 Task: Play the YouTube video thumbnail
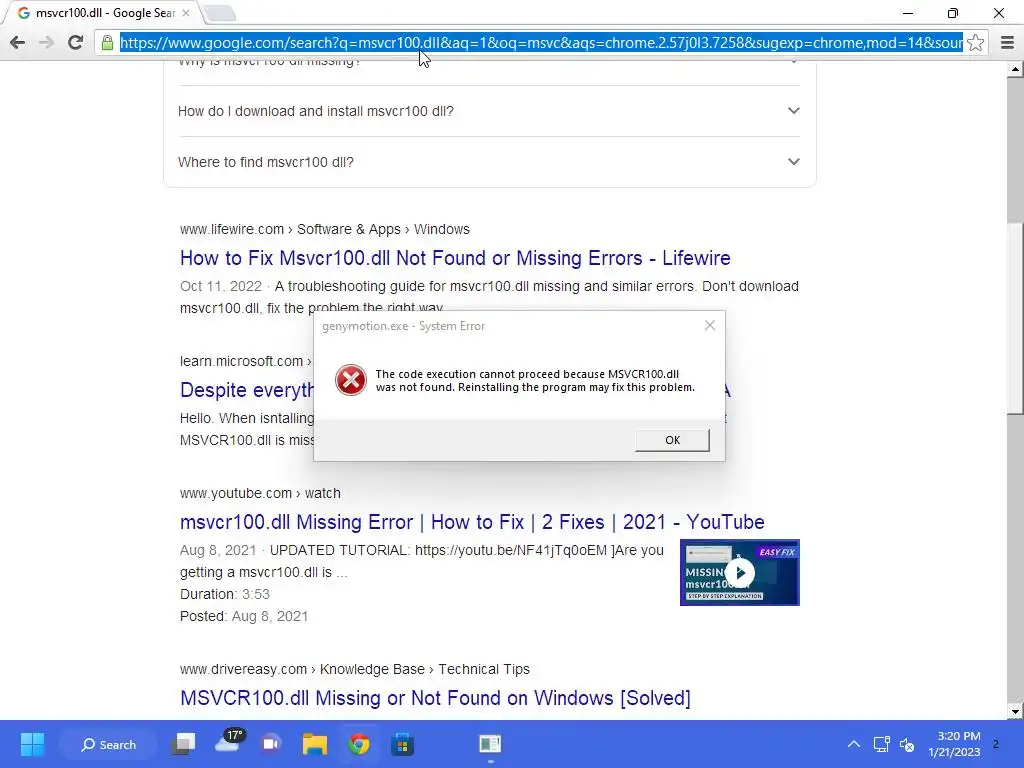pyautogui.click(x=739, y=573)
